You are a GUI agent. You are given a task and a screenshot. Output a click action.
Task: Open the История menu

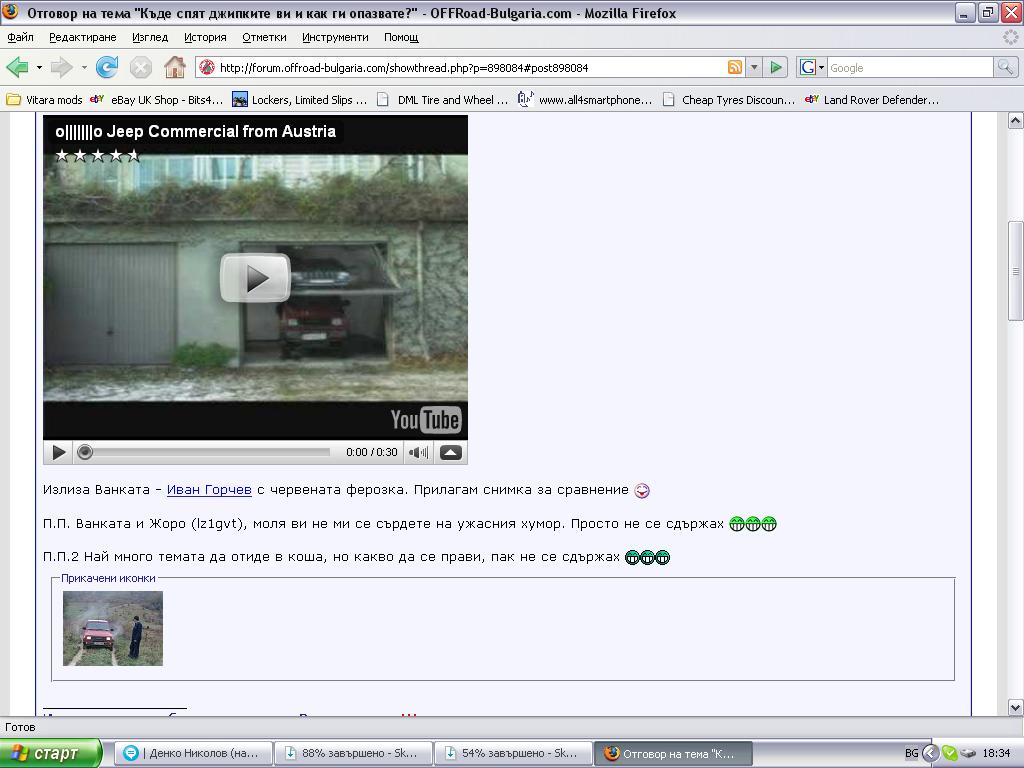(205, 37)
